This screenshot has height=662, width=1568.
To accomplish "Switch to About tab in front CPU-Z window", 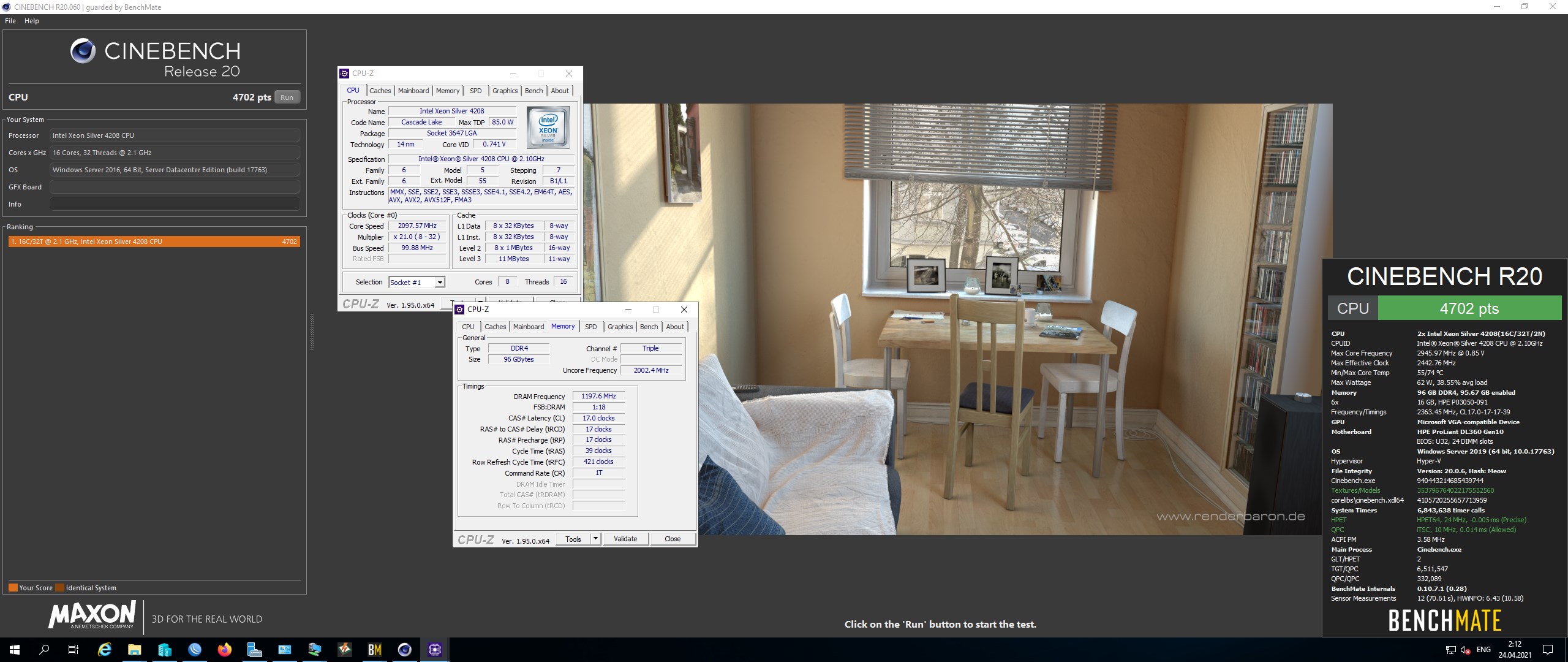I will [x=675, y=327].
